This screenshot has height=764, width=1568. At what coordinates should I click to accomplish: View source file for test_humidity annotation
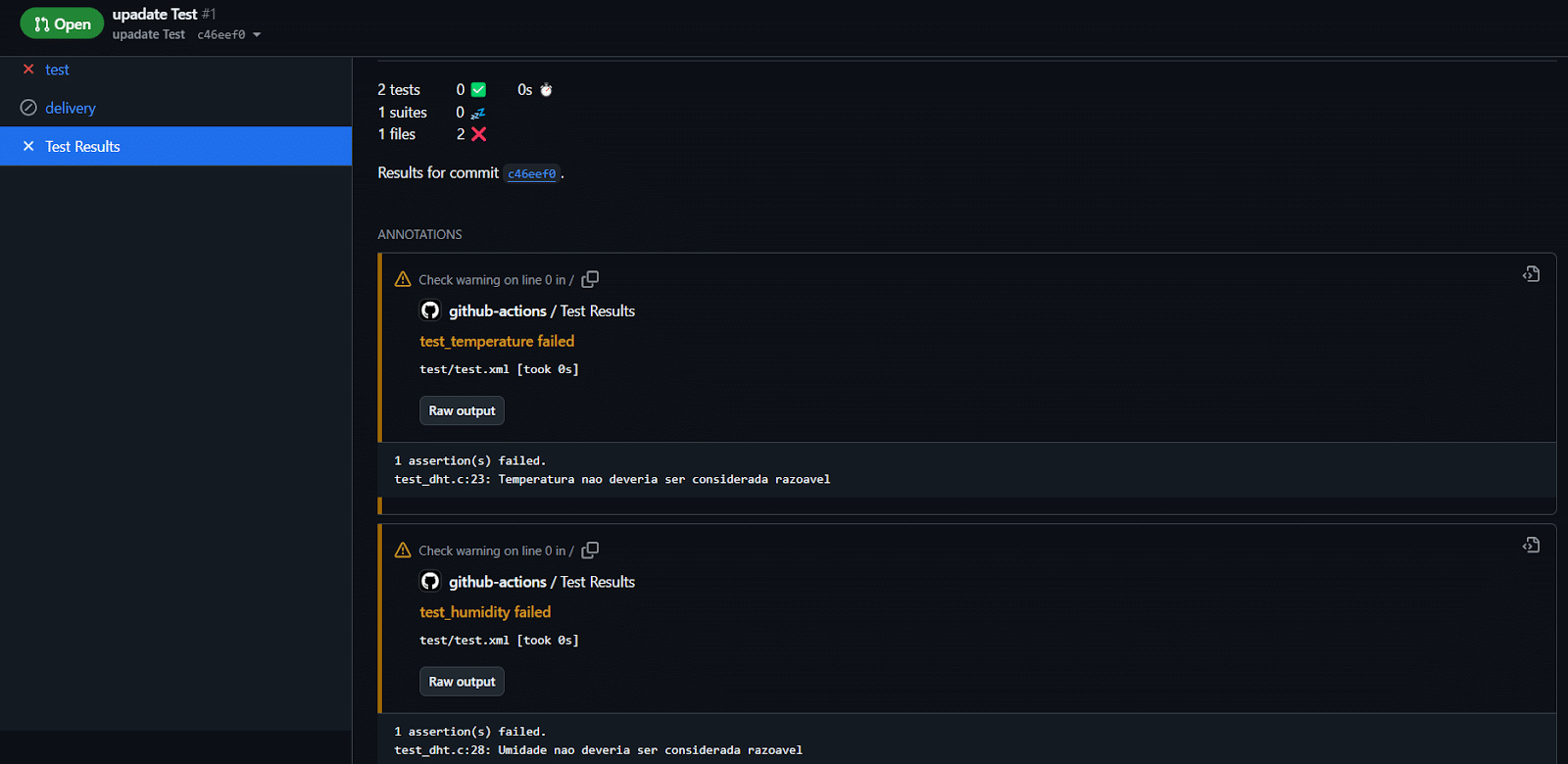1531,546
